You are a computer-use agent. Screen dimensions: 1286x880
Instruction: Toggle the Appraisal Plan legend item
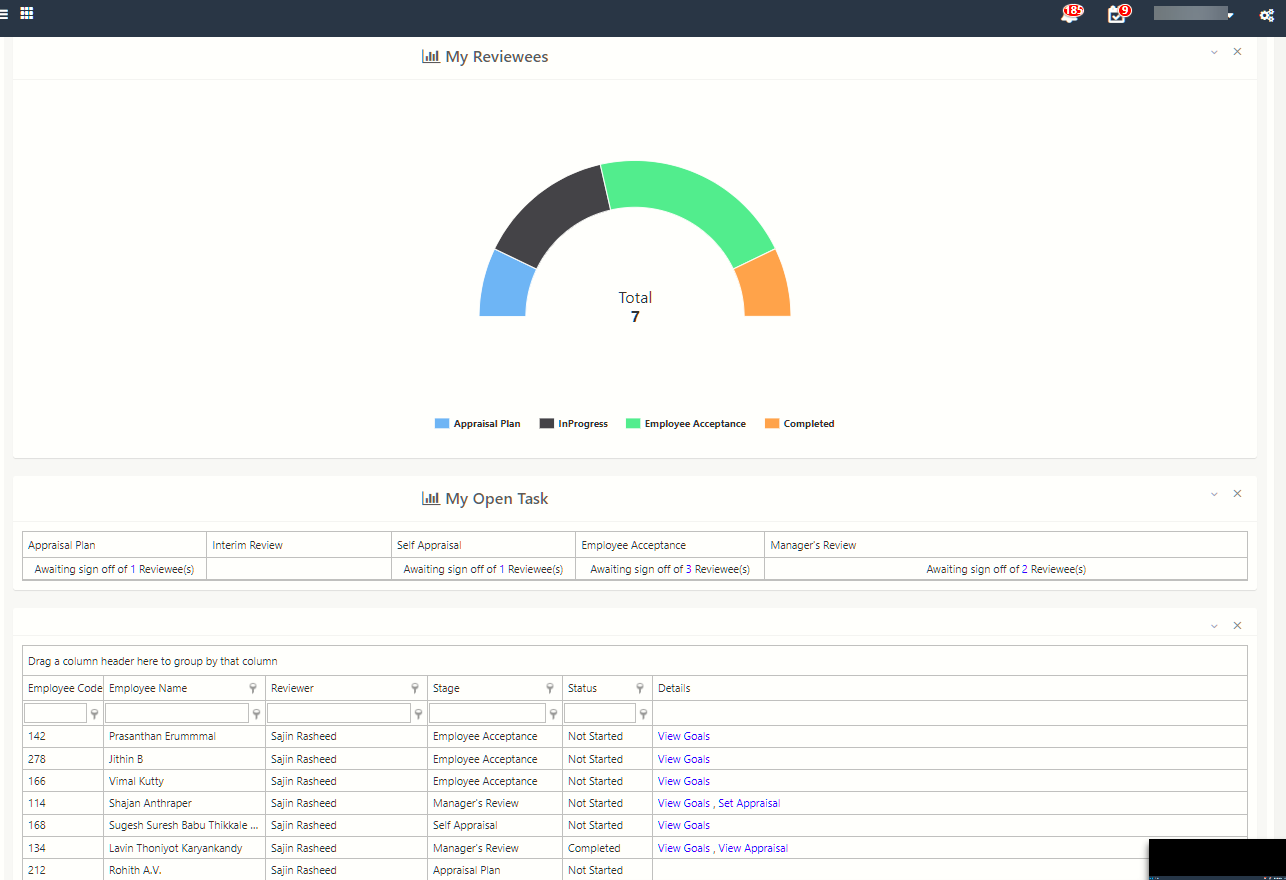(477, 423)
